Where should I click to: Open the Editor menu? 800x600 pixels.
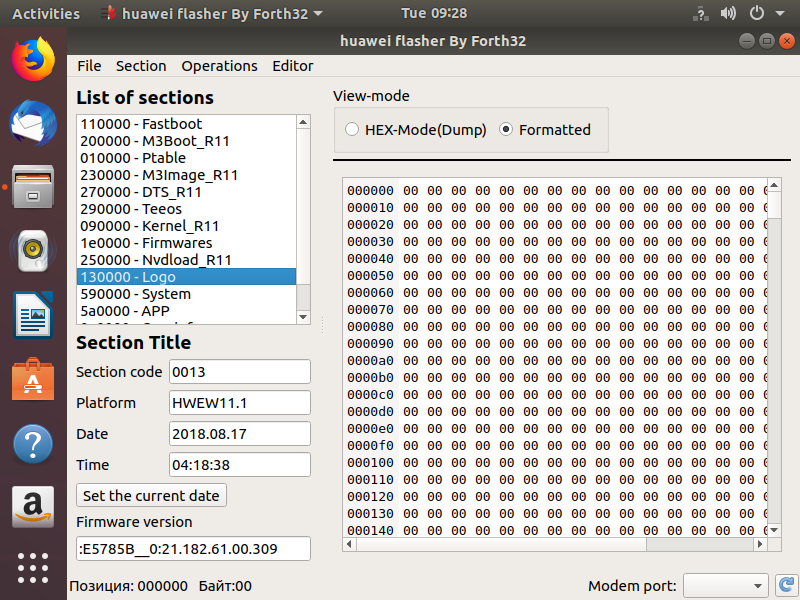click(x=292, y=66)
